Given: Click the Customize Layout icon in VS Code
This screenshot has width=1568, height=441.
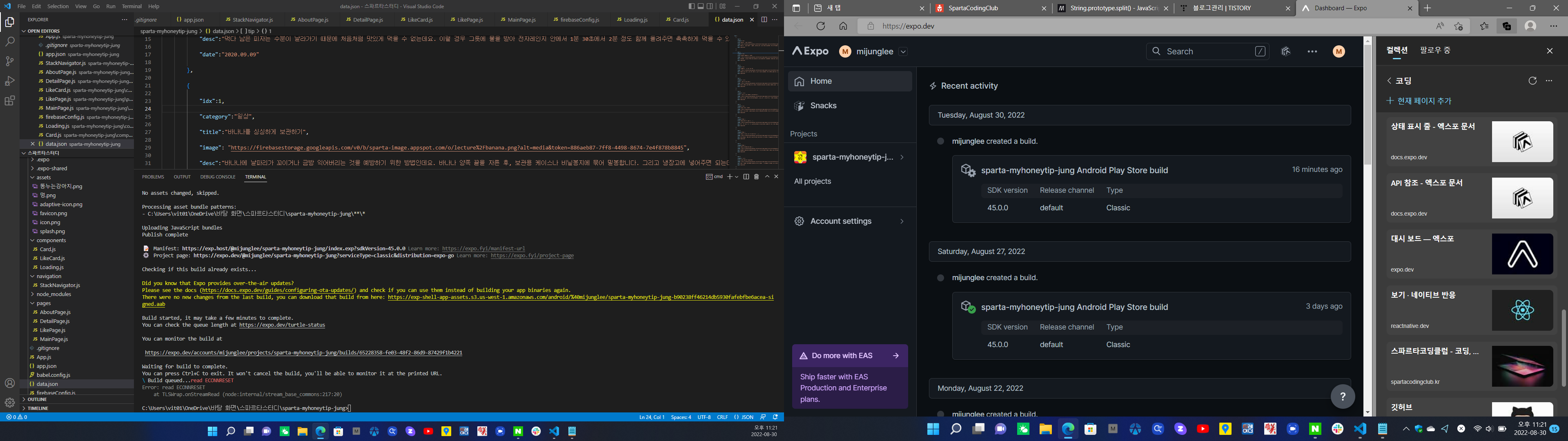Looking at the screenshot, I should [722, 6].
